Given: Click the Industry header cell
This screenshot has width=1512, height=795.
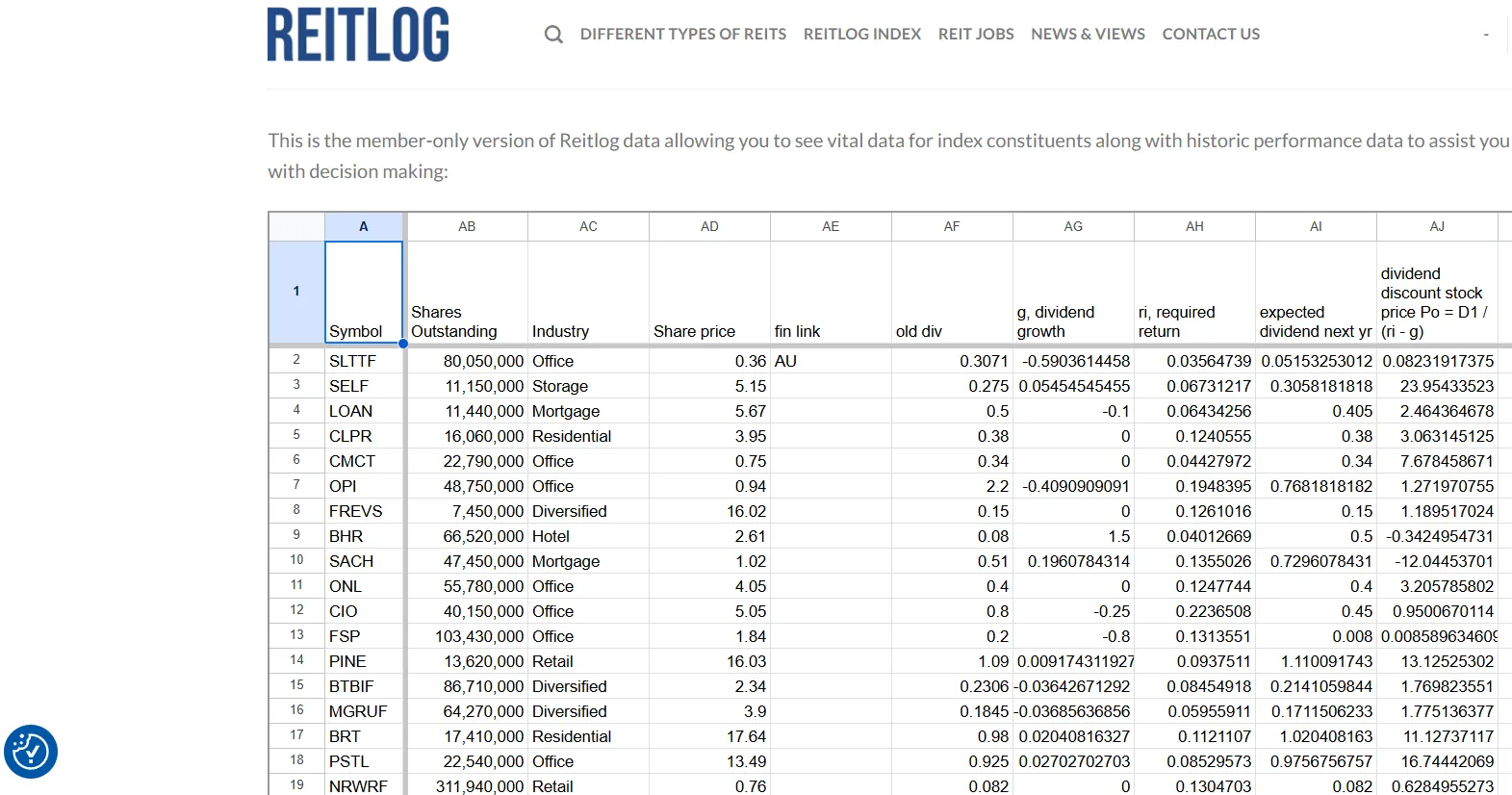Looking at the screenshot, I should [588, 292].
